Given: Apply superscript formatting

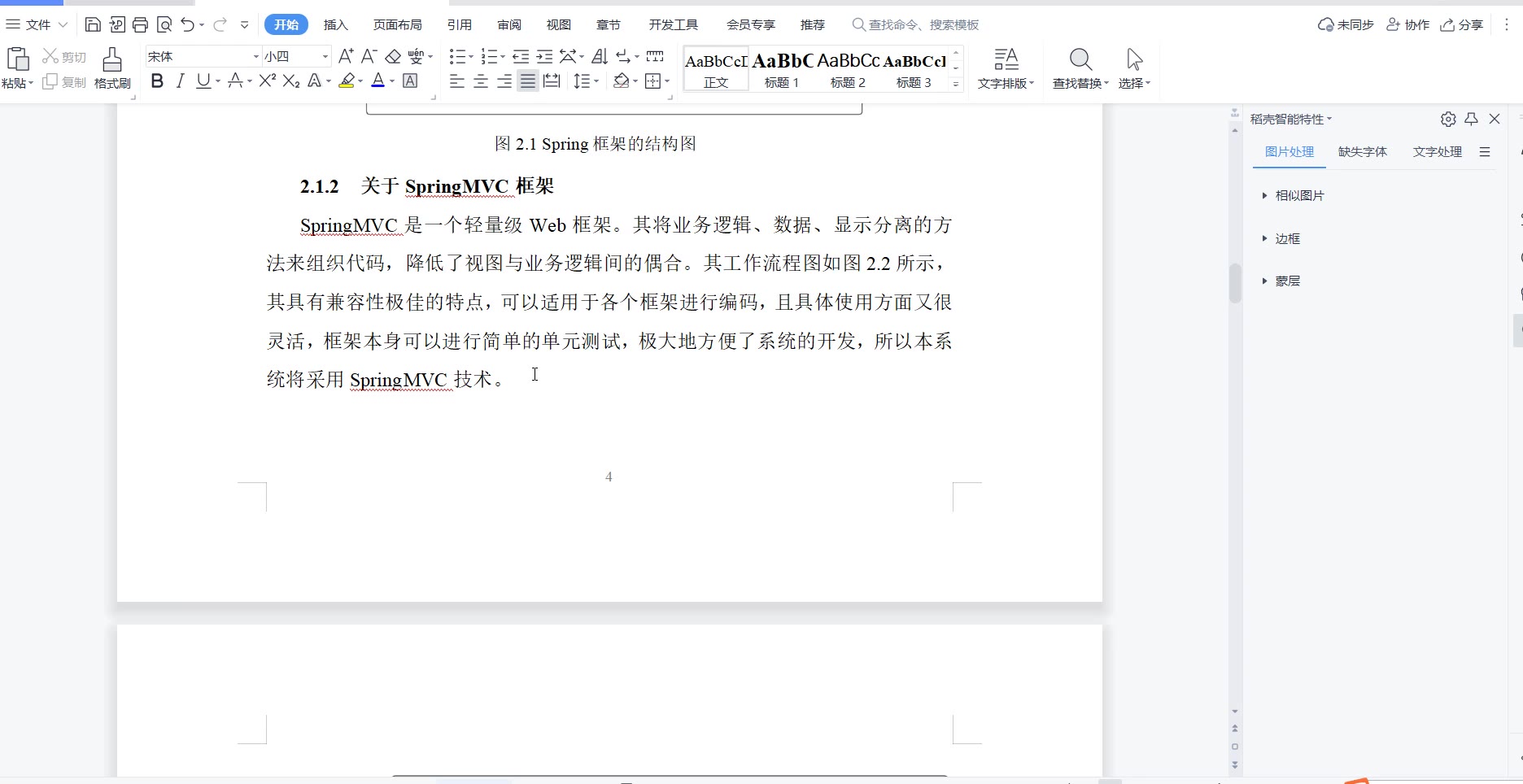Looking at the screenshot, I should pyautogui.click(x=267, y=81).
